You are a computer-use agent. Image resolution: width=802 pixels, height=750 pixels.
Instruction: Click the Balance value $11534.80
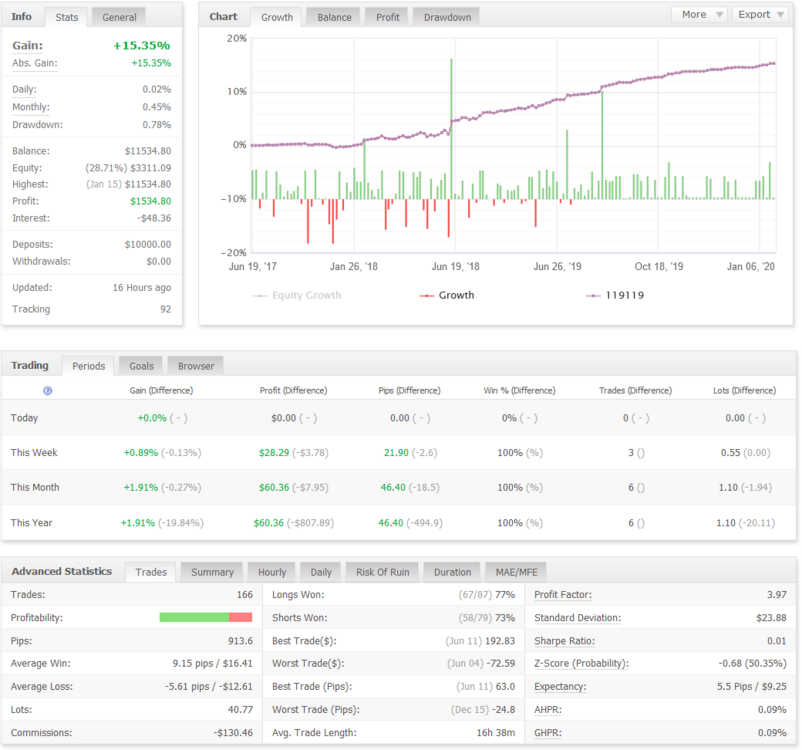point(148,151)
